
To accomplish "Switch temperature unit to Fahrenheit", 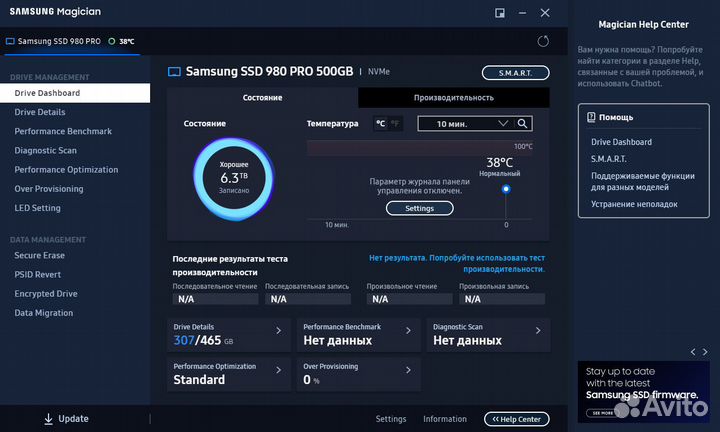I will pyautogui.click(x=395, y=123).
